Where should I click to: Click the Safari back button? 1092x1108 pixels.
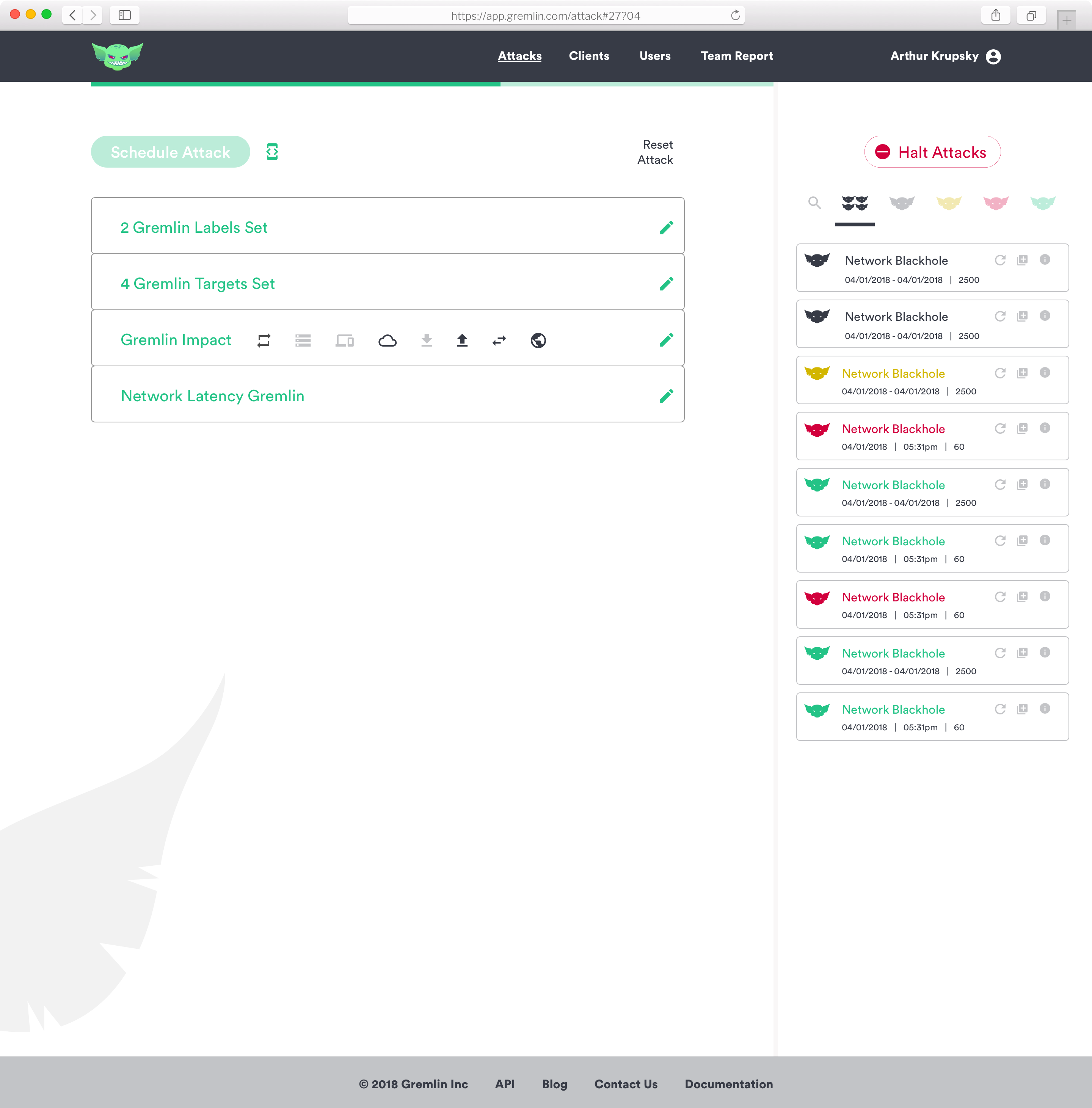72,16
